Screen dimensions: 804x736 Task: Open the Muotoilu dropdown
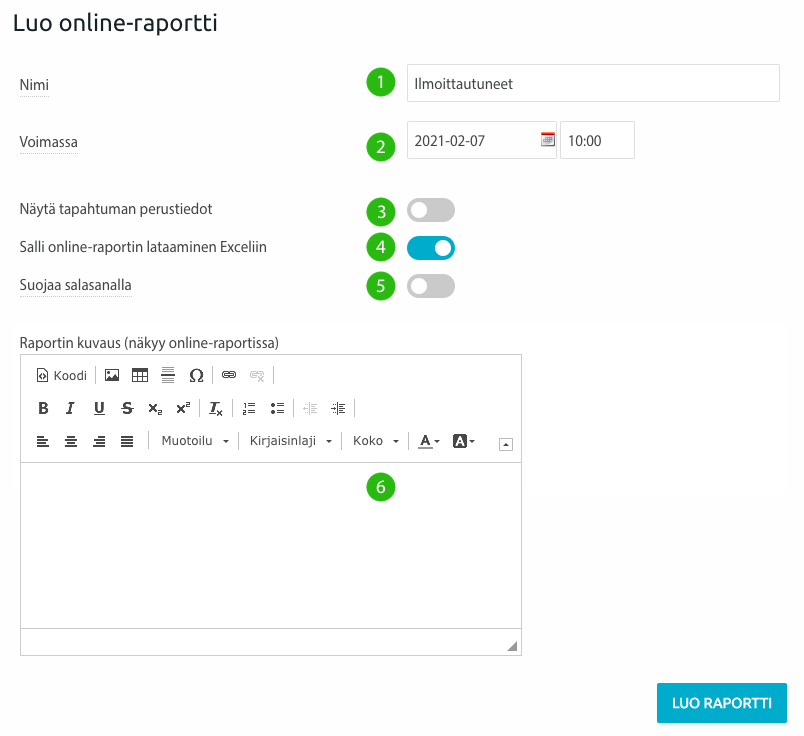coord(195,441)
